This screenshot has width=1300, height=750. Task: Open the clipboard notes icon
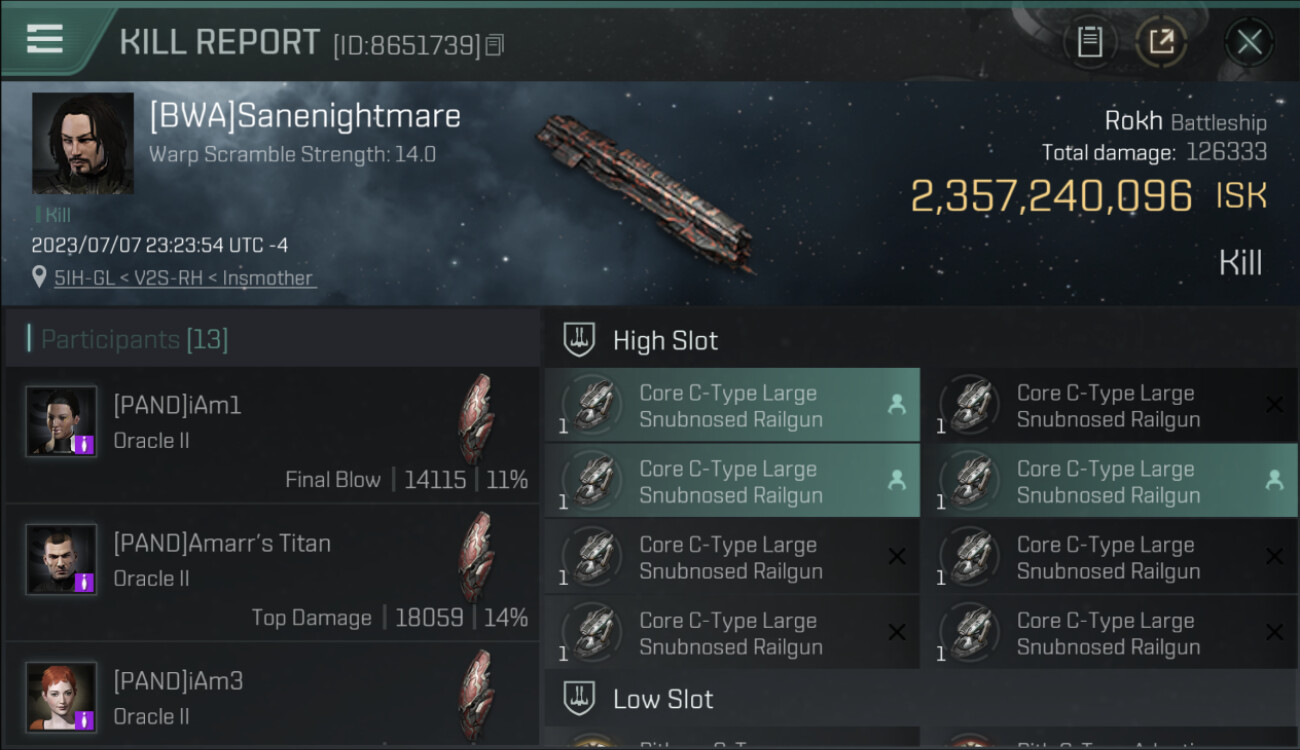[1089, 42]
